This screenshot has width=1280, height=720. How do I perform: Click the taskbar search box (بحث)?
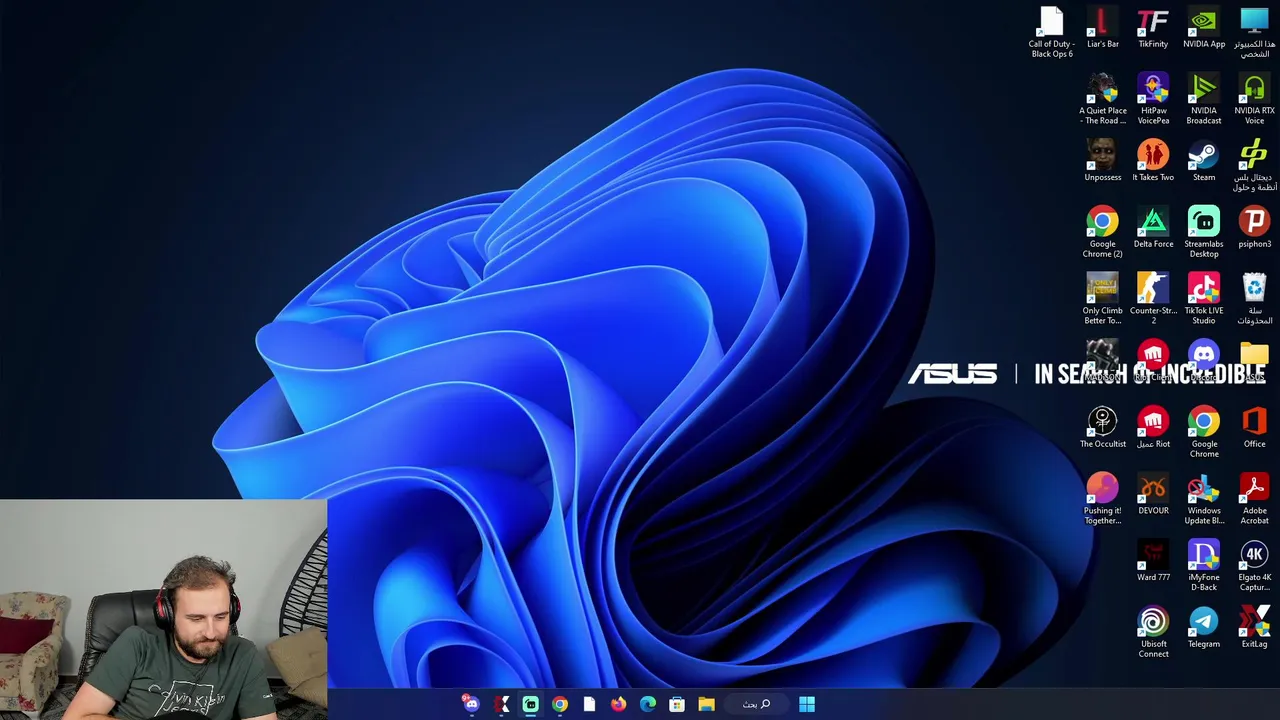(756, 704)
